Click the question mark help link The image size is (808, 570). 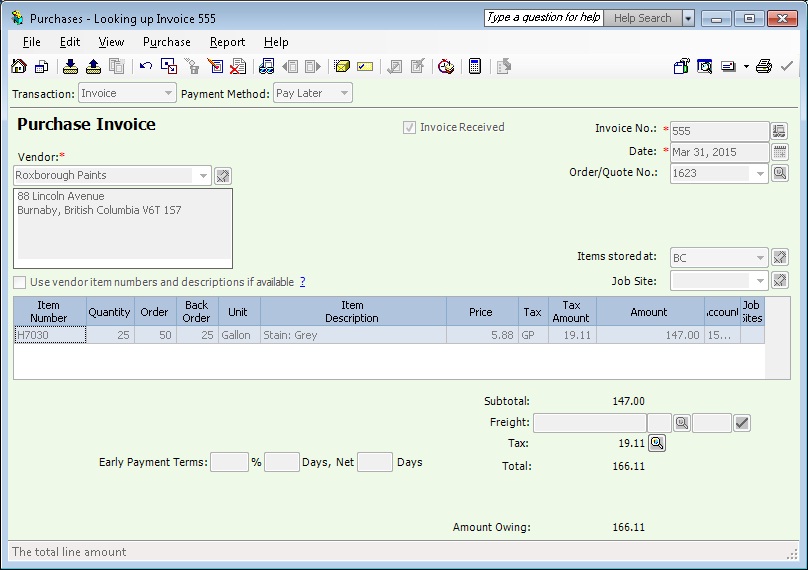click(x=302, y=282)
